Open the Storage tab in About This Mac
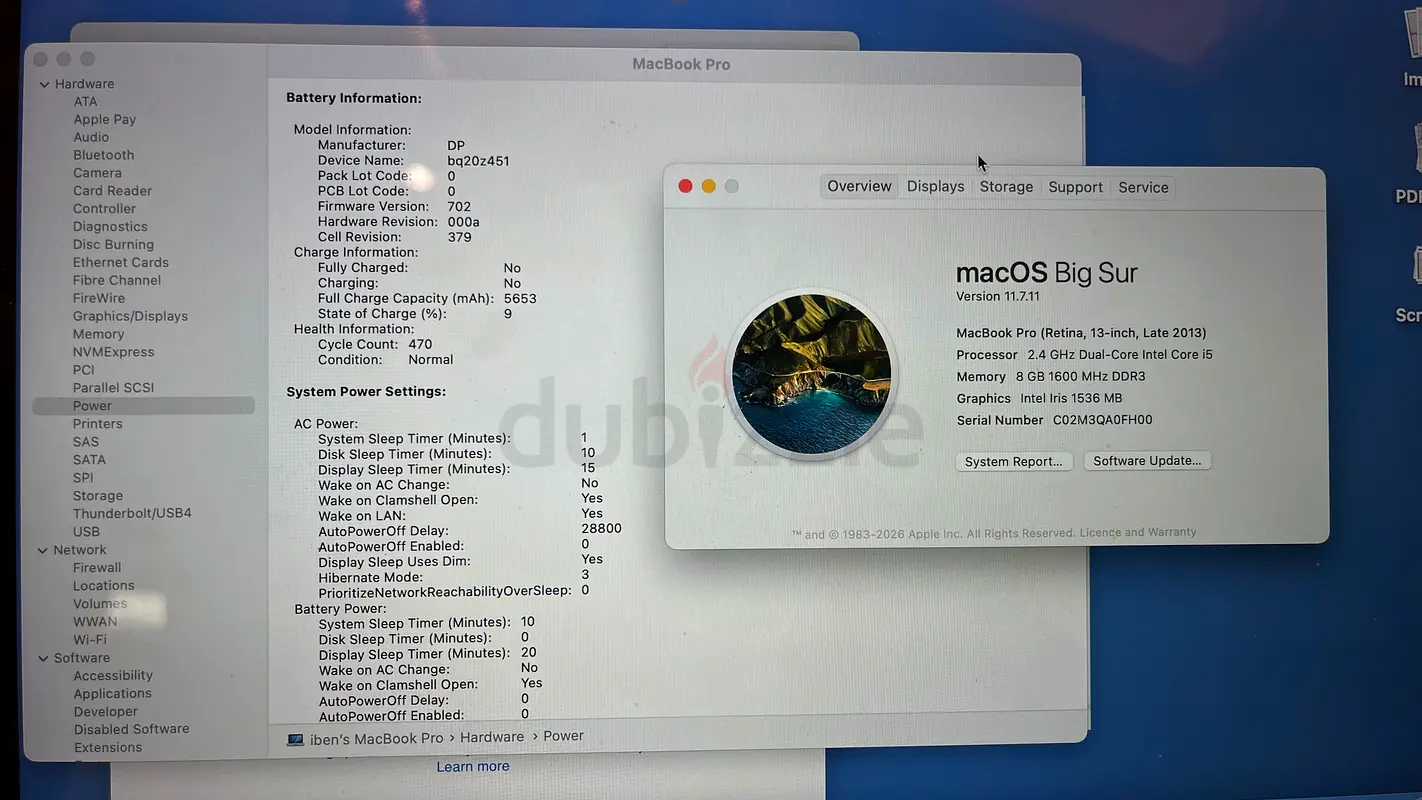1422x800 pixels. point(1006,187)
